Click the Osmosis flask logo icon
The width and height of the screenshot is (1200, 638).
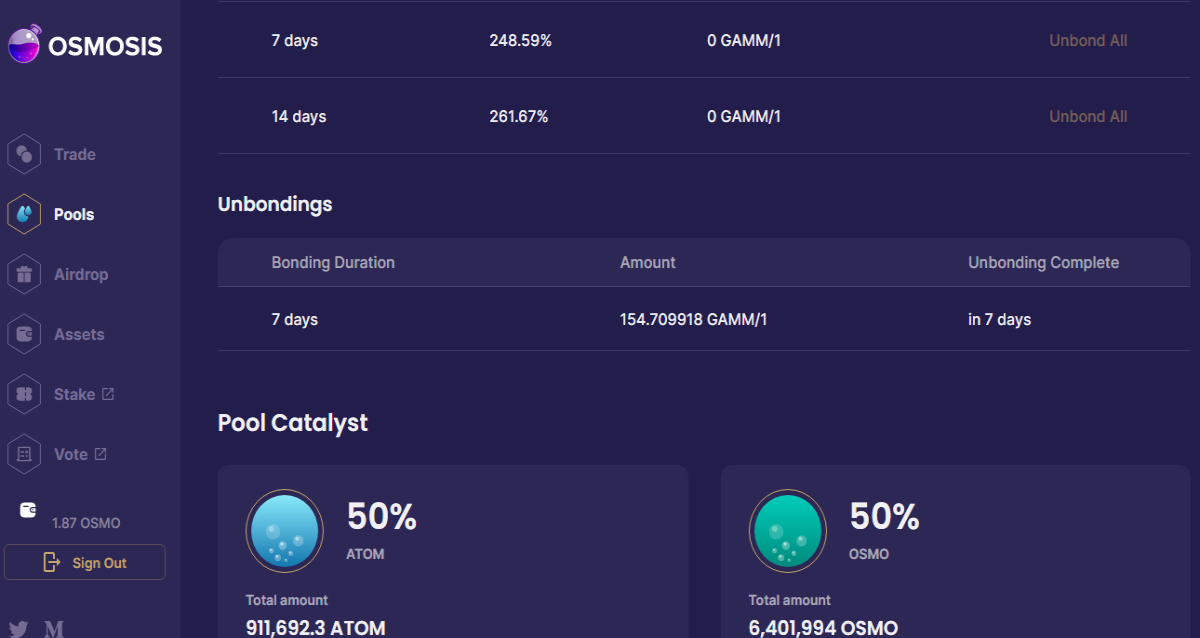click(24, 44)
